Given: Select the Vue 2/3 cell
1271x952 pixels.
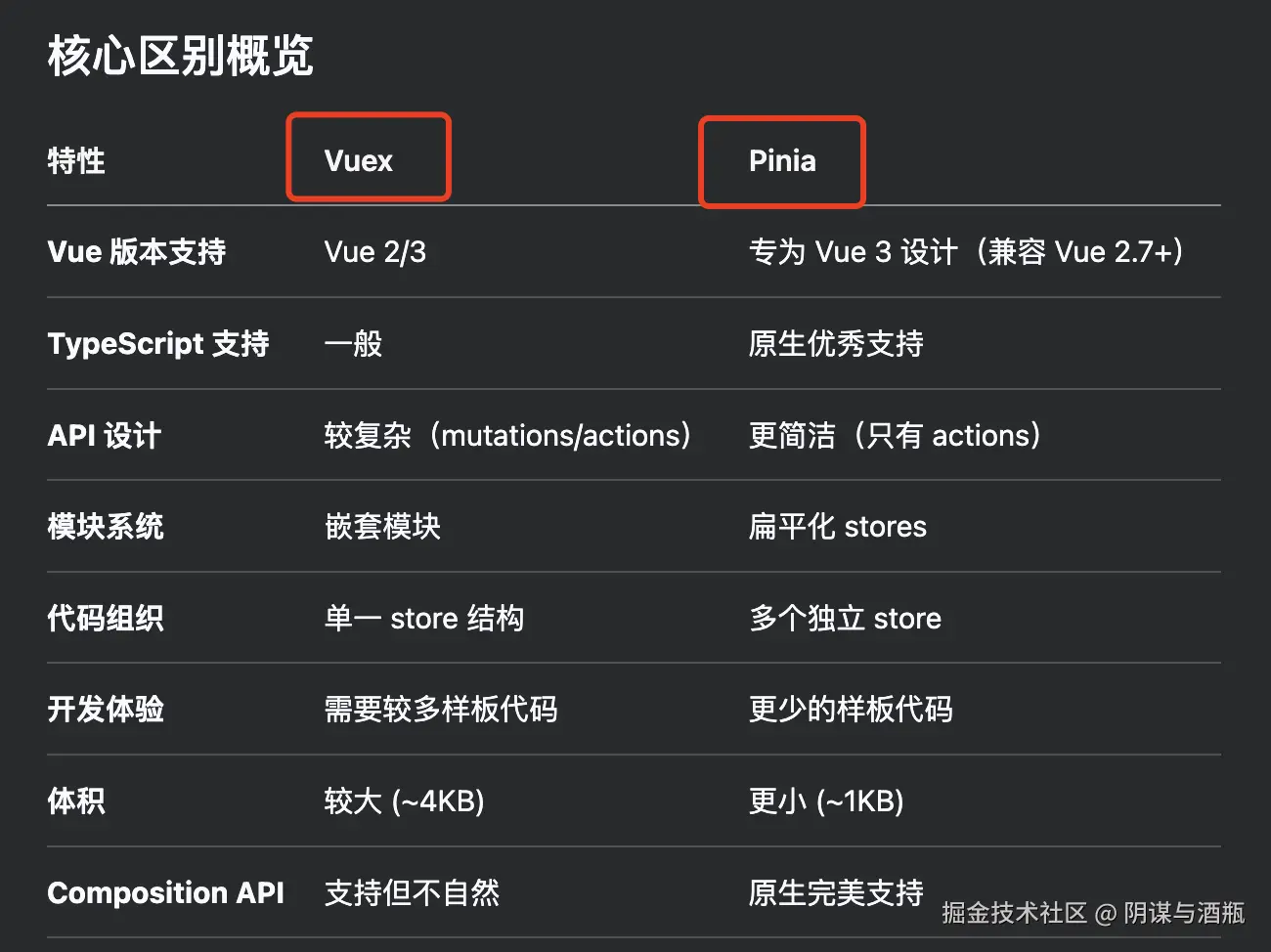Looking at the screenshot, I should tap(375, 252).
